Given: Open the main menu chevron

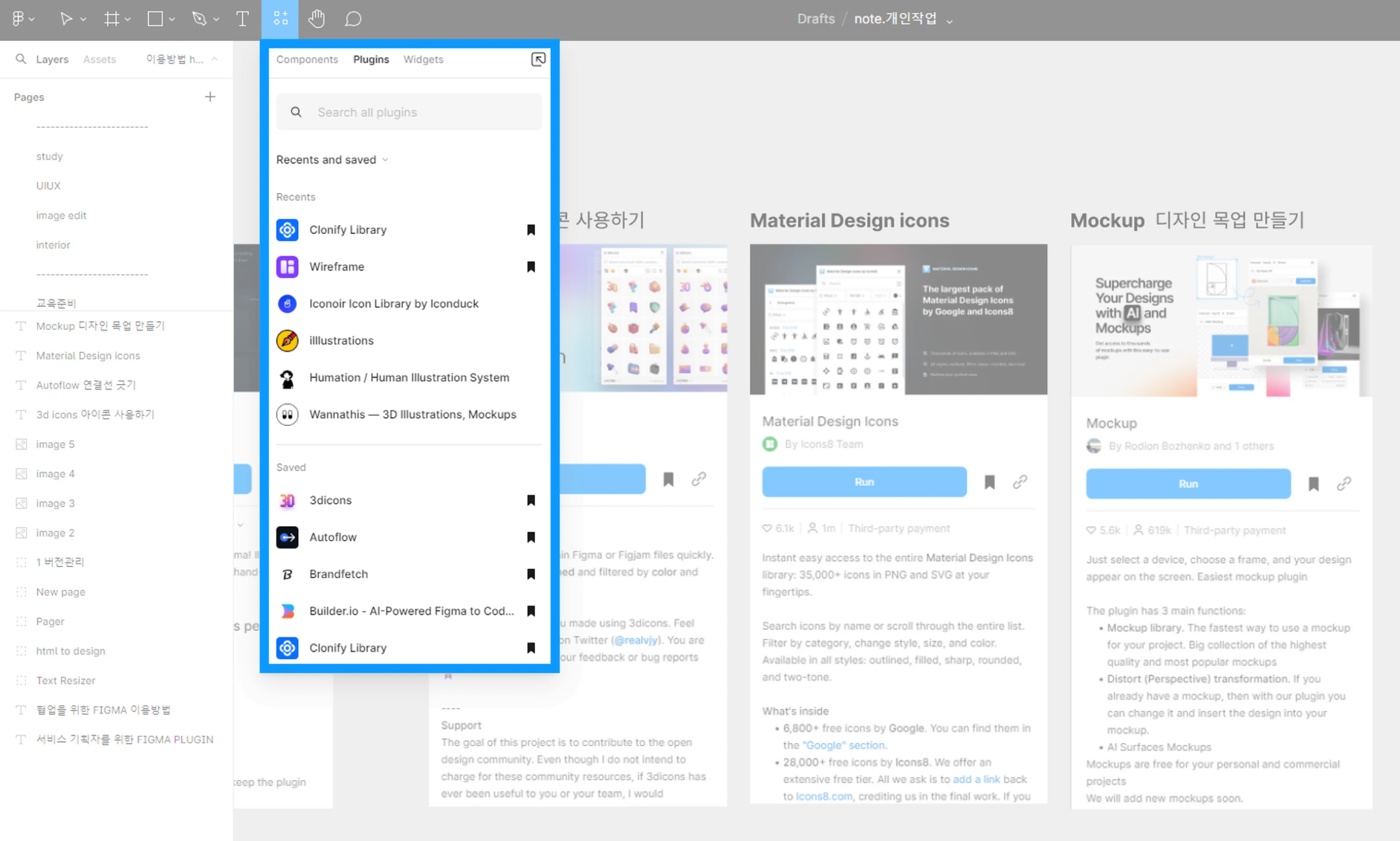Looking at the screenshot, I should tap(32, 19).
